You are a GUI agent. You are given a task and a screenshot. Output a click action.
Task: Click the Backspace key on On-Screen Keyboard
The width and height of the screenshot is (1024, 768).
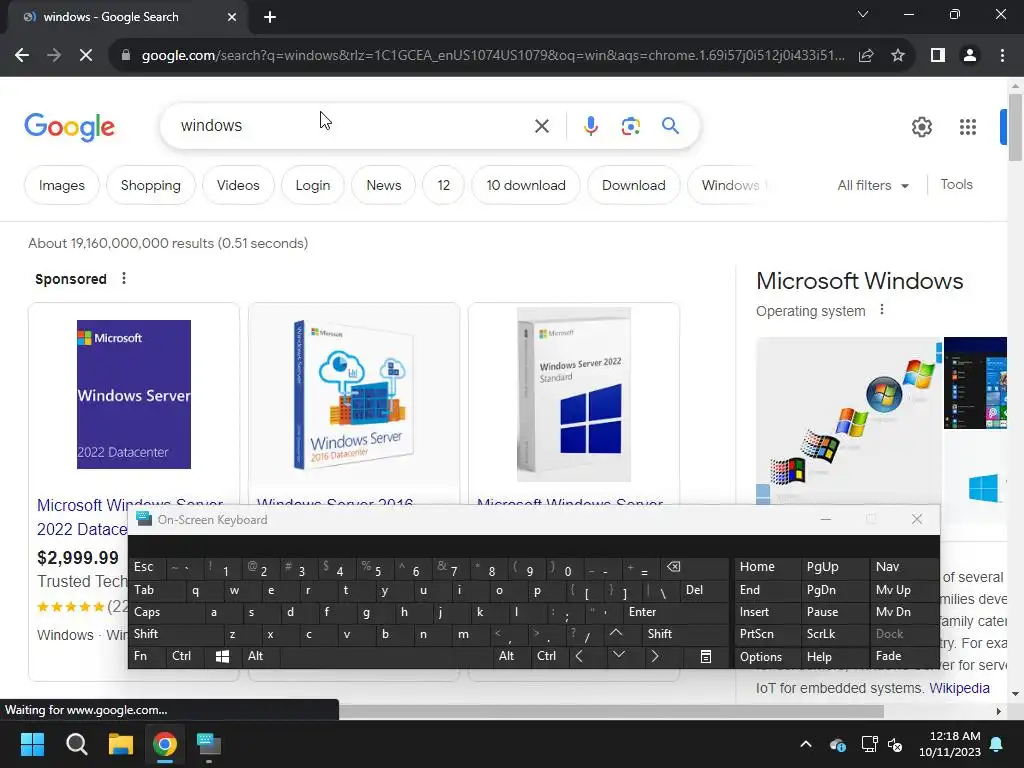point(673,568)
